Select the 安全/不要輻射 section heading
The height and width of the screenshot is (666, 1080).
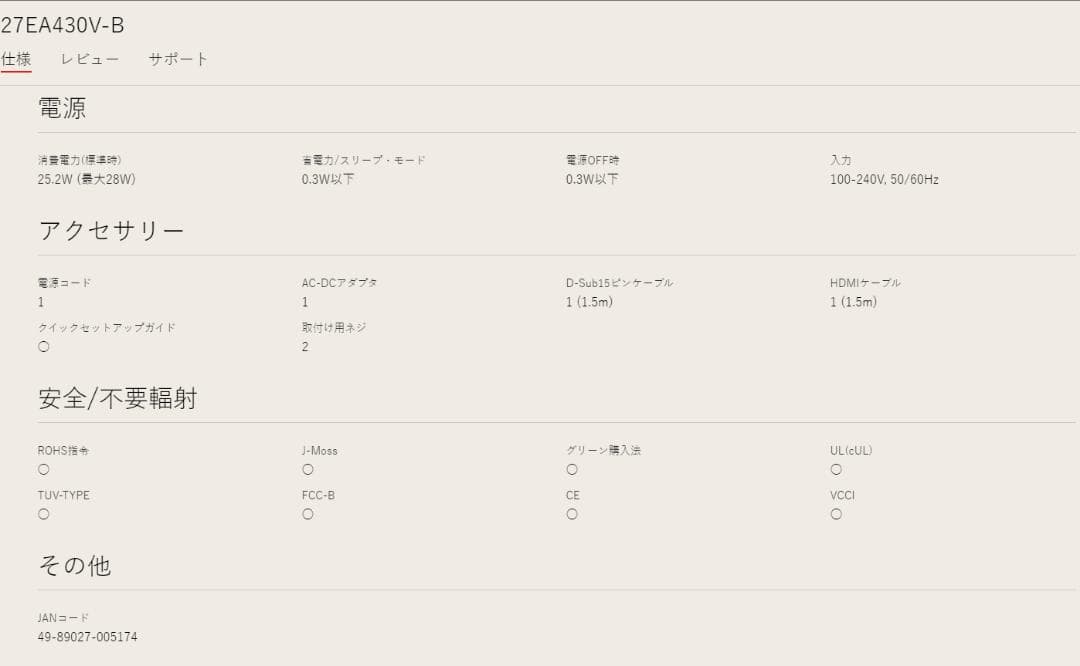[117, 397]
